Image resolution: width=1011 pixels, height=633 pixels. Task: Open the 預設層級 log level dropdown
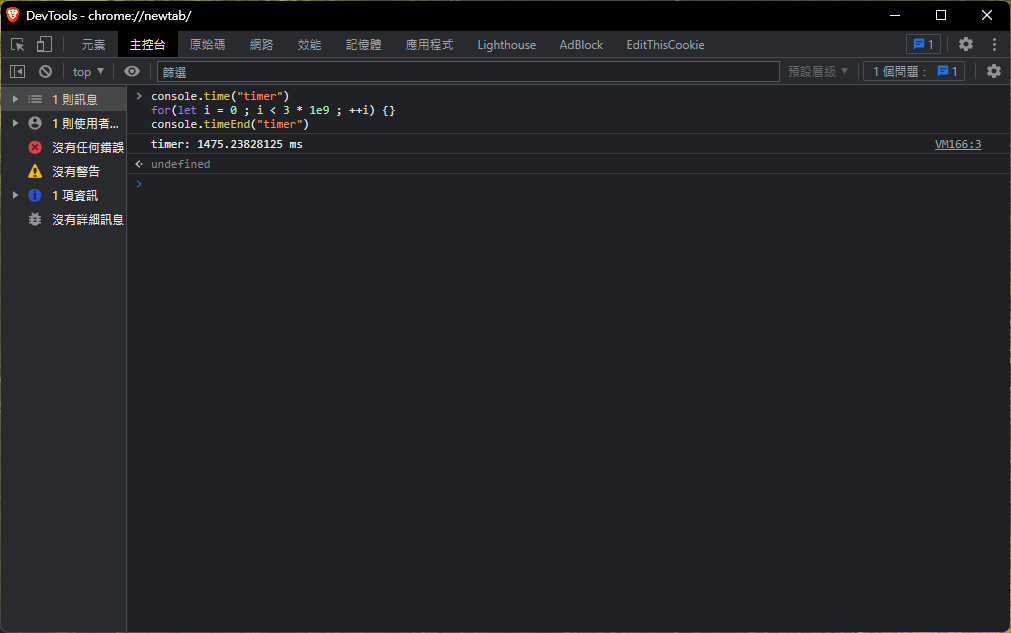point(818,71)
